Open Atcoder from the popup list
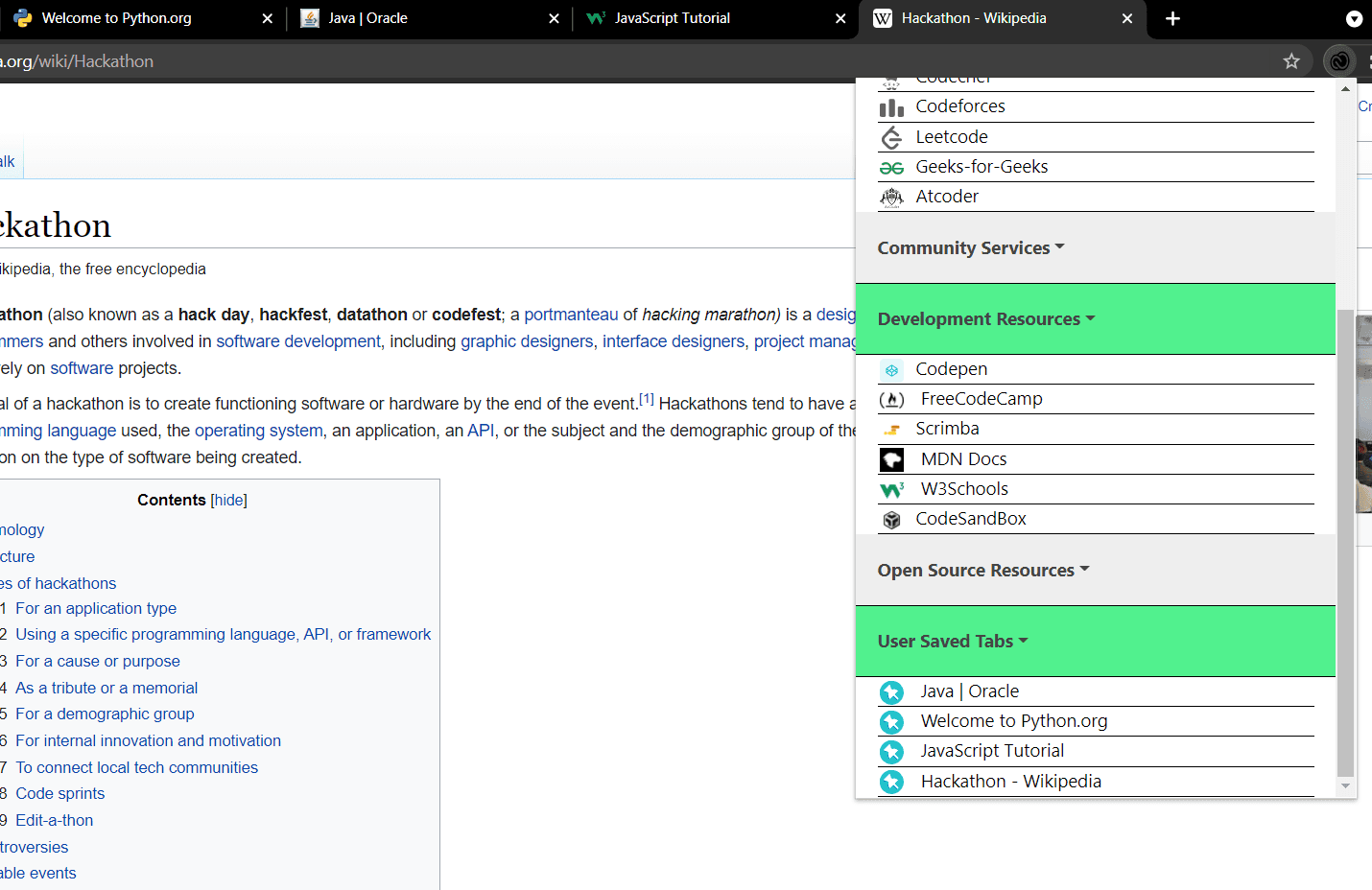Screen dimensions: 1372x890 947,197
